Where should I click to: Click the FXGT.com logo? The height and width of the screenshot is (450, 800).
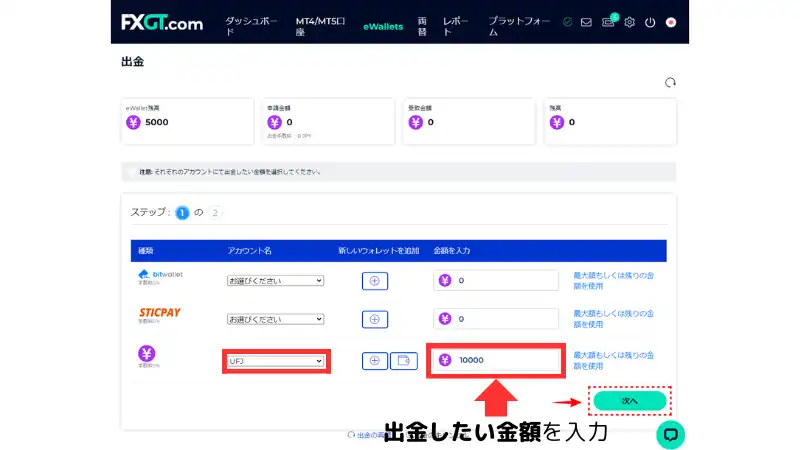pyautogui.click(x=162, y=22)
